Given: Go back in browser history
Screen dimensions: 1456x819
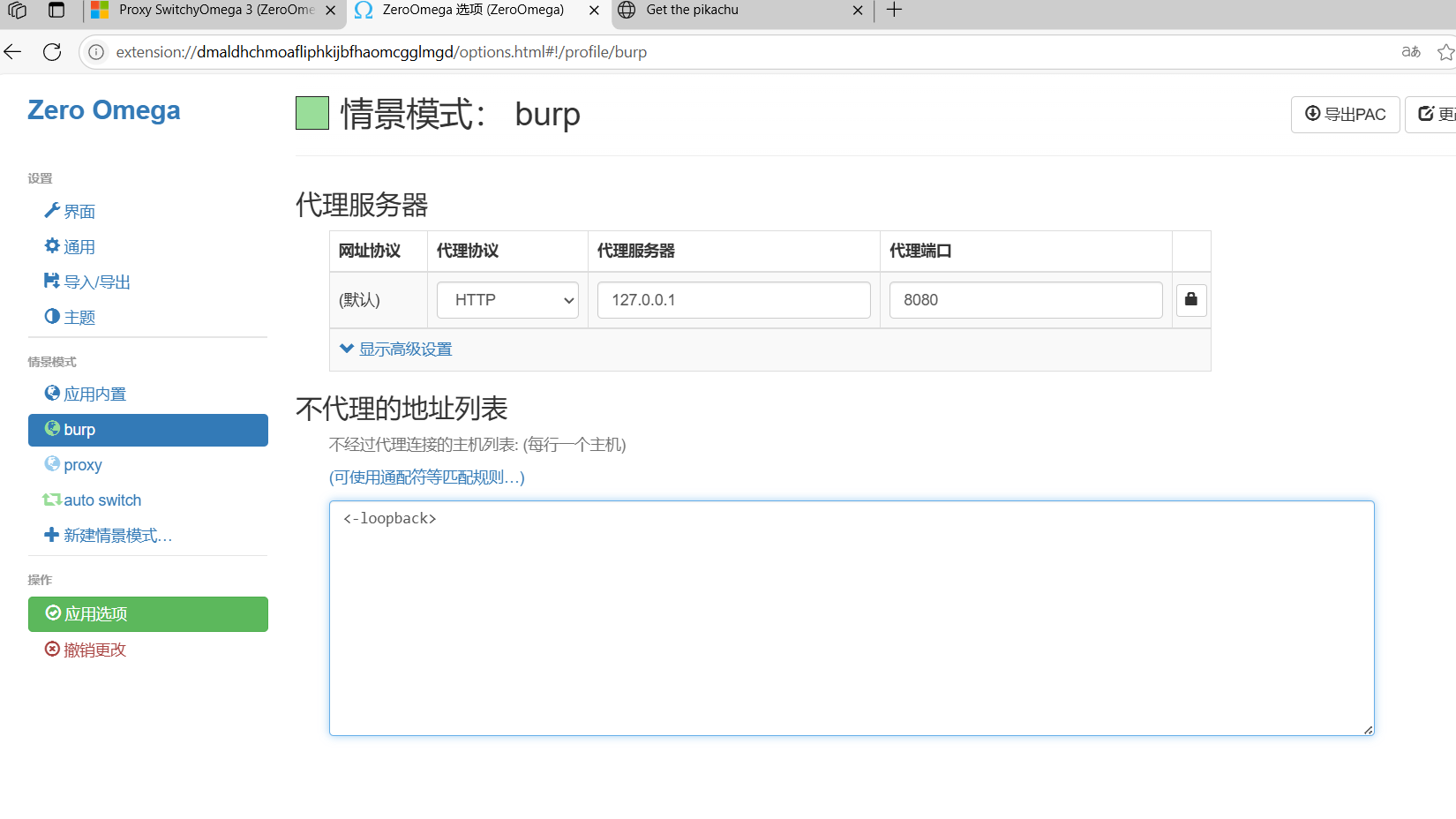Looking at the screenshot, I should pos(12,52).
